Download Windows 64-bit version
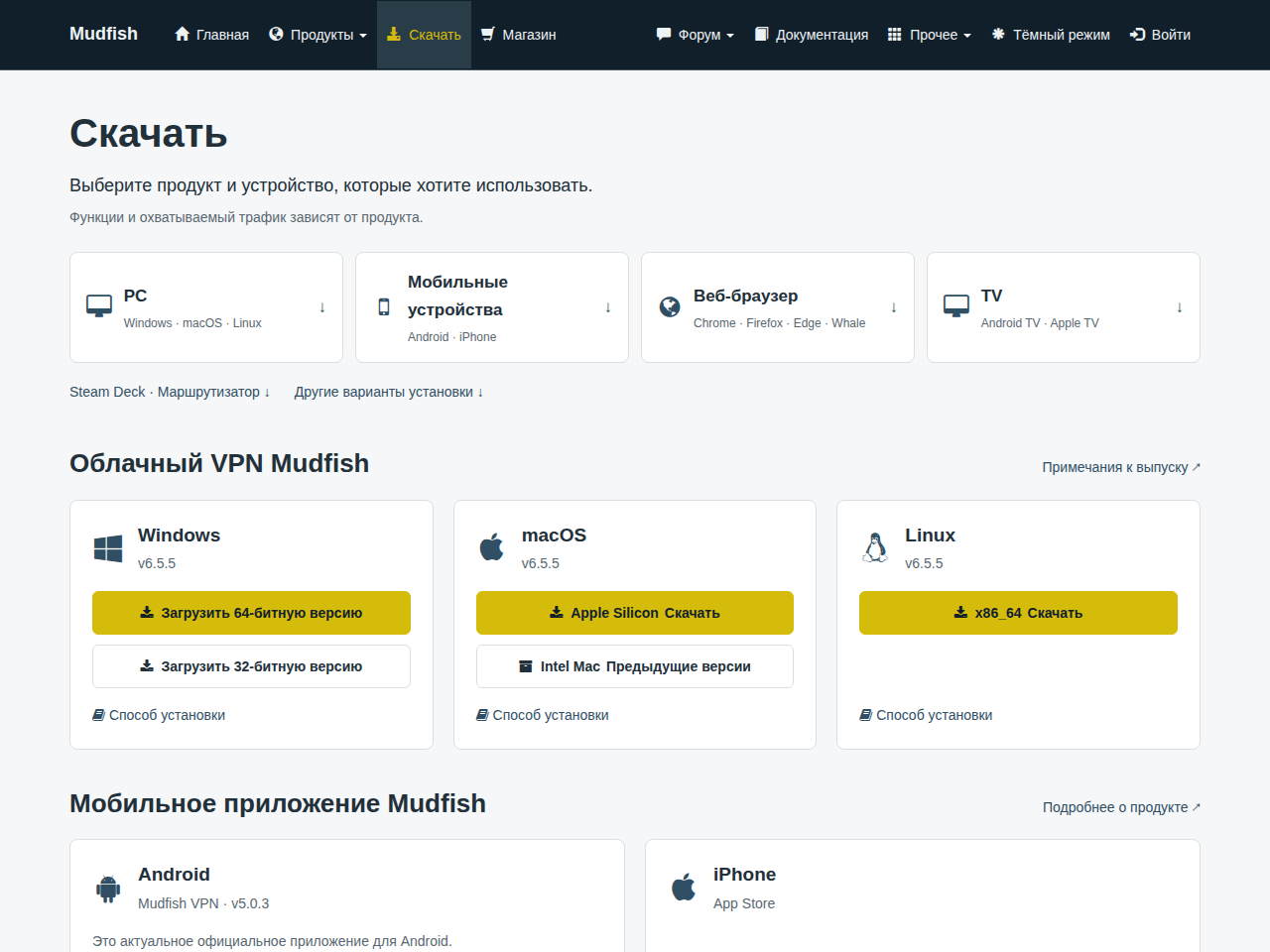 point(251,613)
